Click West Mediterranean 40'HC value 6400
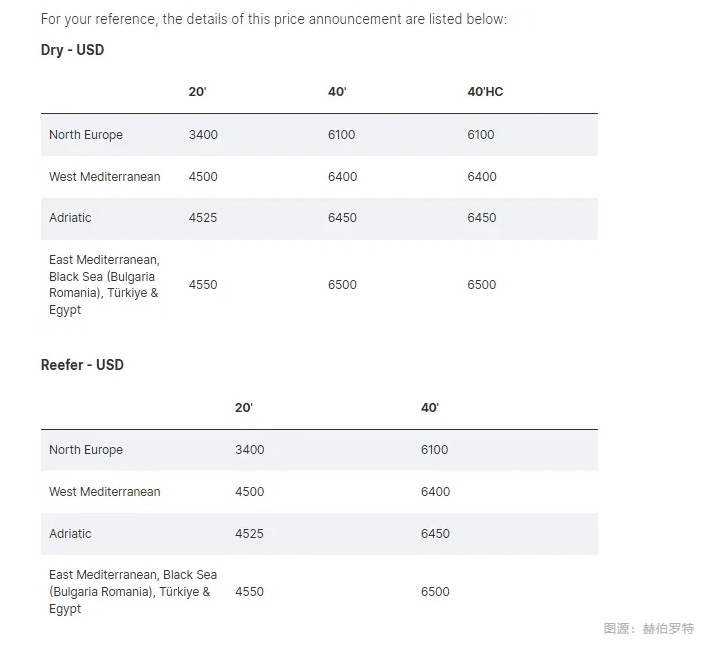Screen dimensions: 713x648 point(482,176)
